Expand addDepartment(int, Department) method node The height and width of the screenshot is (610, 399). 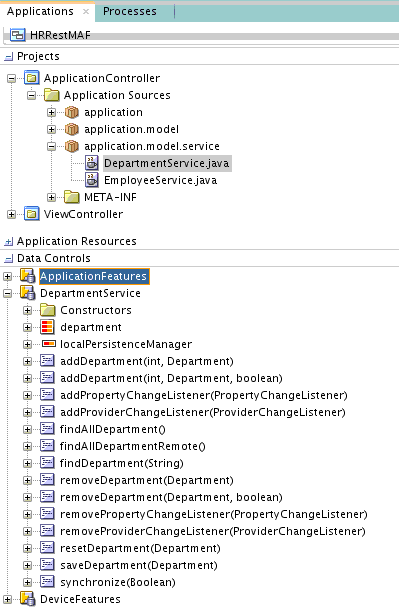pos(27,361)
